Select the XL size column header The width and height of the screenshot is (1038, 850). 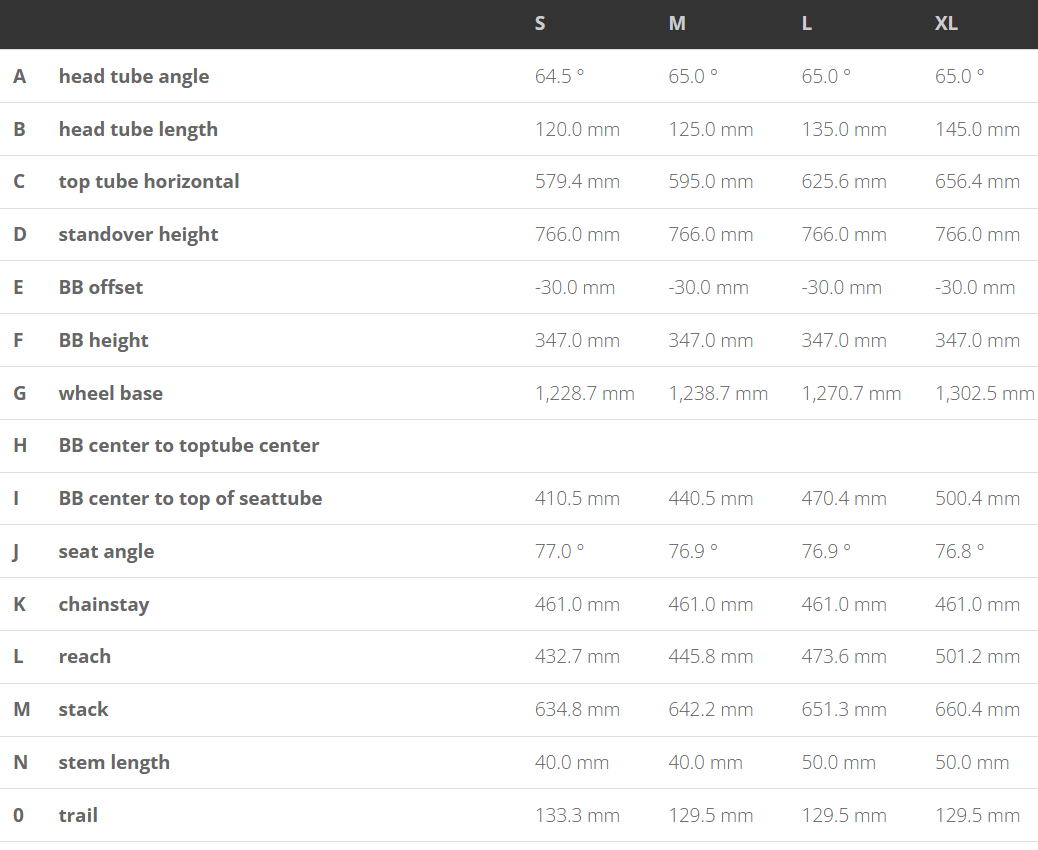point(946,23)
